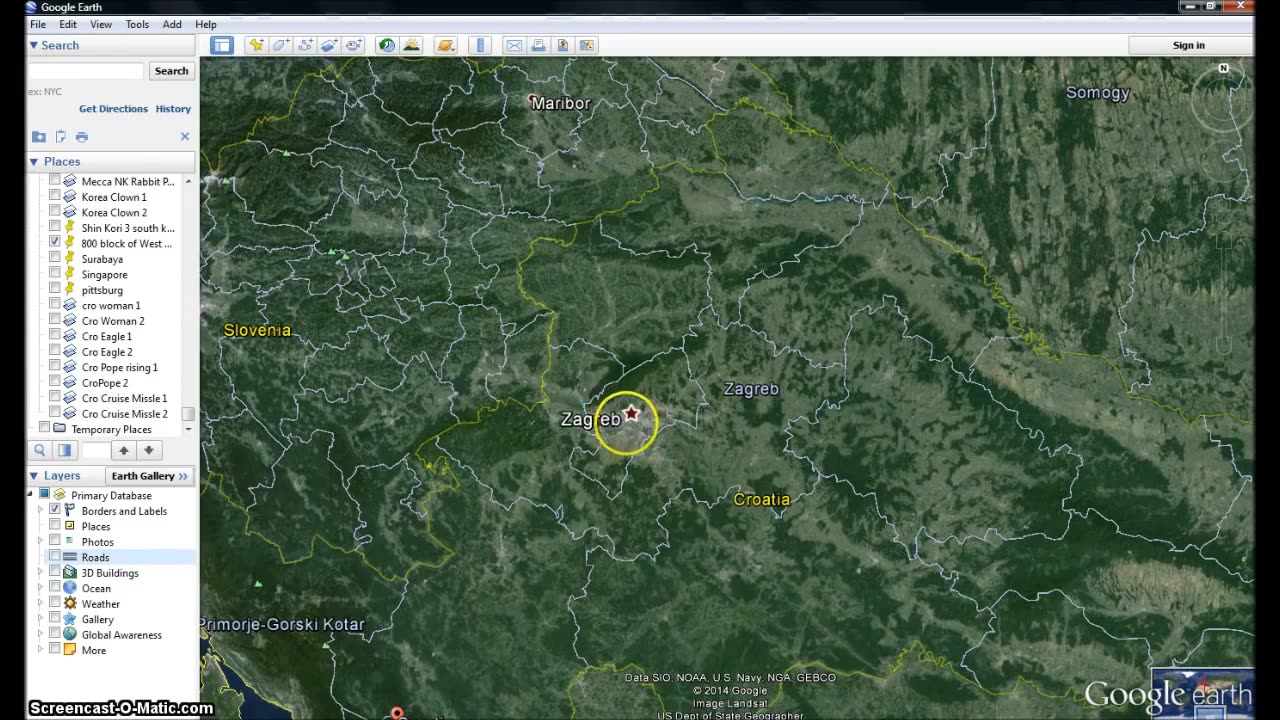Clear search results with the X icon

click(x=185, y=137)
